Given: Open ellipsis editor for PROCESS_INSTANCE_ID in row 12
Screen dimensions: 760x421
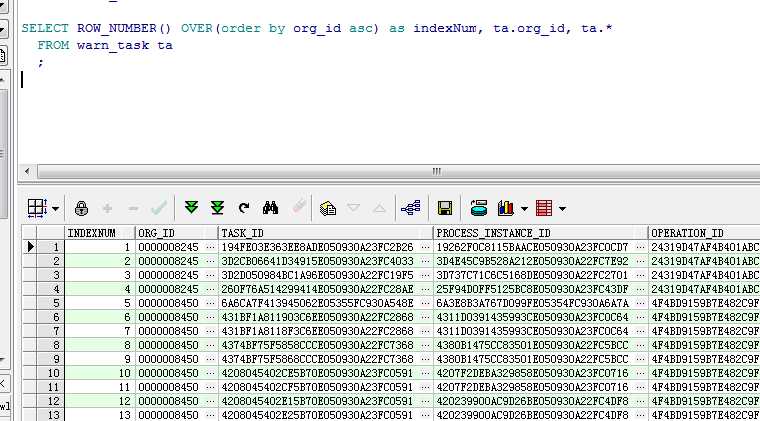Looking at the screenshot, I should click(640, 402).
